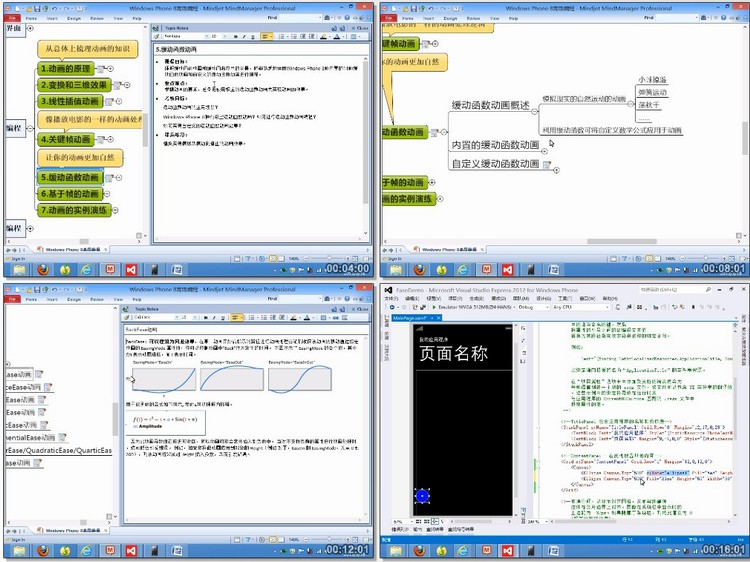Select topic 5.缓动函数动画 in the 00:04:00 frame
This screenshot has height=562, width=750.
tap(70, 177)
